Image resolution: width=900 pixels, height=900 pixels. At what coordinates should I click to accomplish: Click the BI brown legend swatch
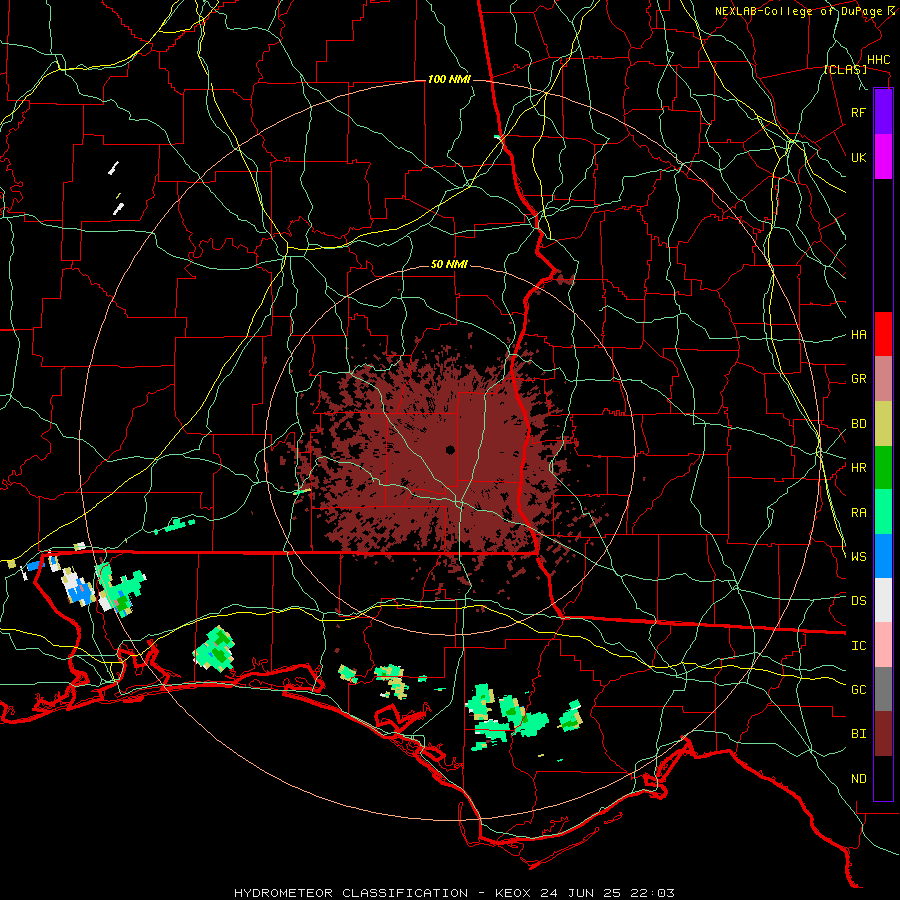pyautogui.click(x=883, y=734)
